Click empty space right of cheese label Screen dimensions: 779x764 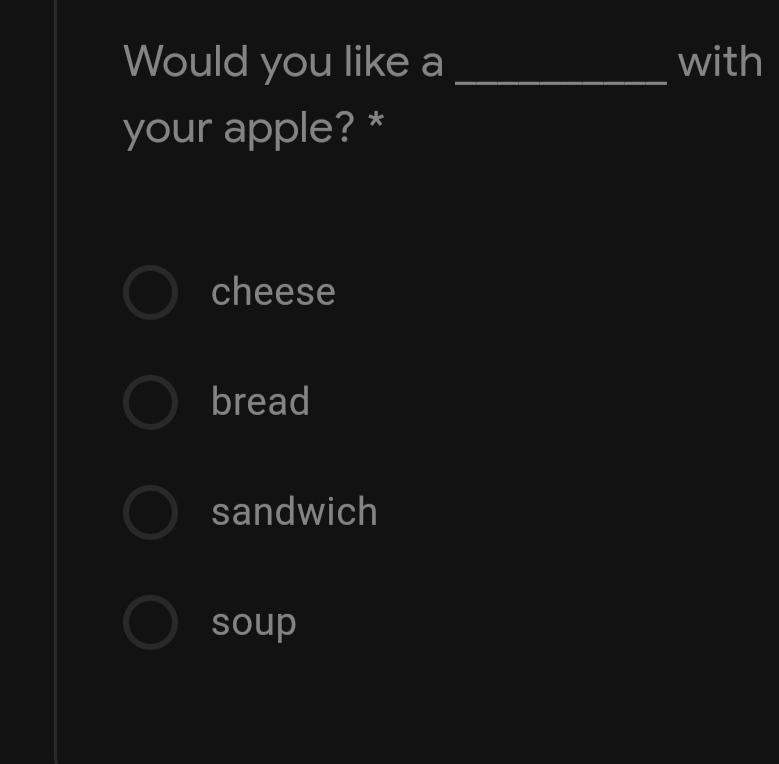[x=550, y=292]
